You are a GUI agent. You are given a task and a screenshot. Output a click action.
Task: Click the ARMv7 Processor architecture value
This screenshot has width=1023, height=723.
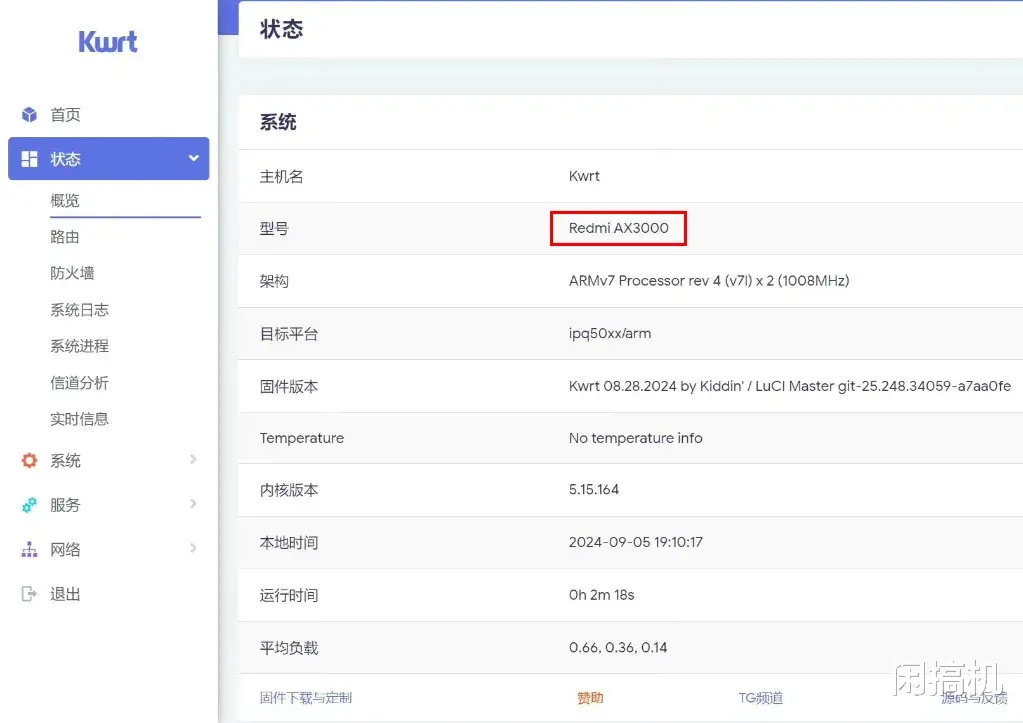[709, 281]
